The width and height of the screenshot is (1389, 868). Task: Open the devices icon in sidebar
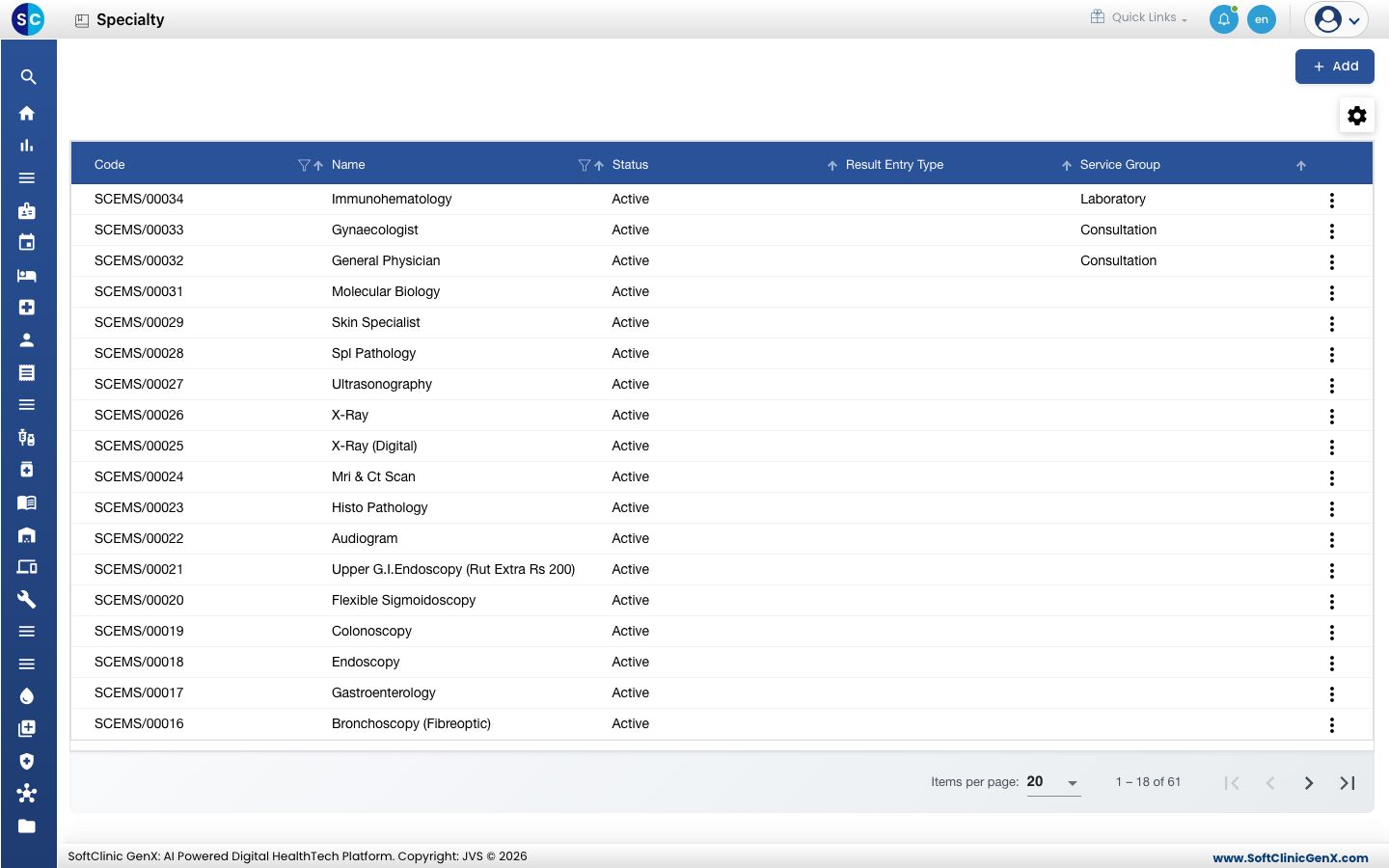(x=27, y=567)
